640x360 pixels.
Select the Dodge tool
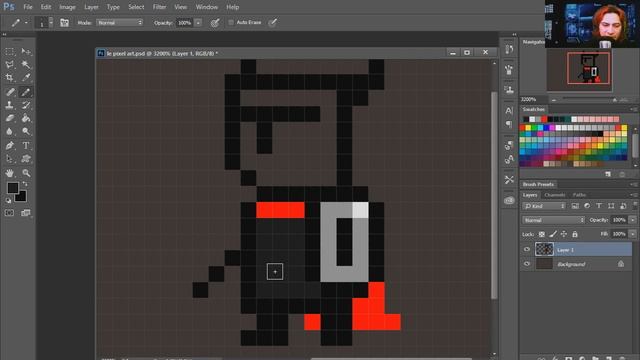[x=26, y=131]
